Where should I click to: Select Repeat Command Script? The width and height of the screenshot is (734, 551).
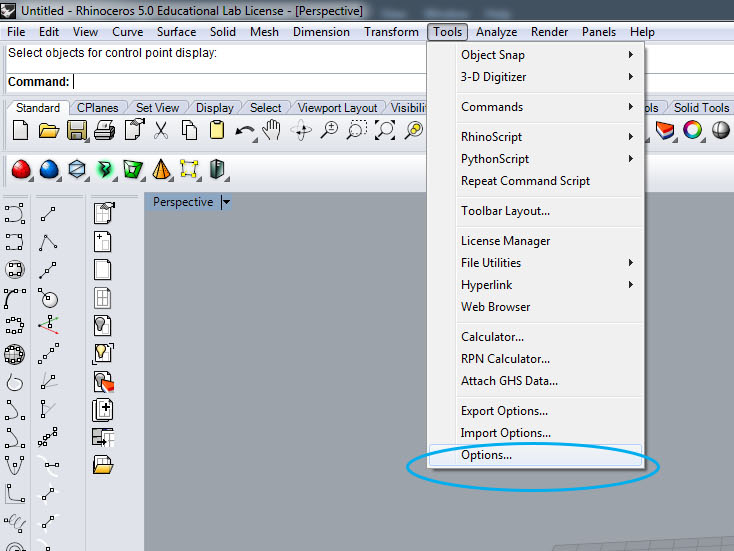pos(536,181)
